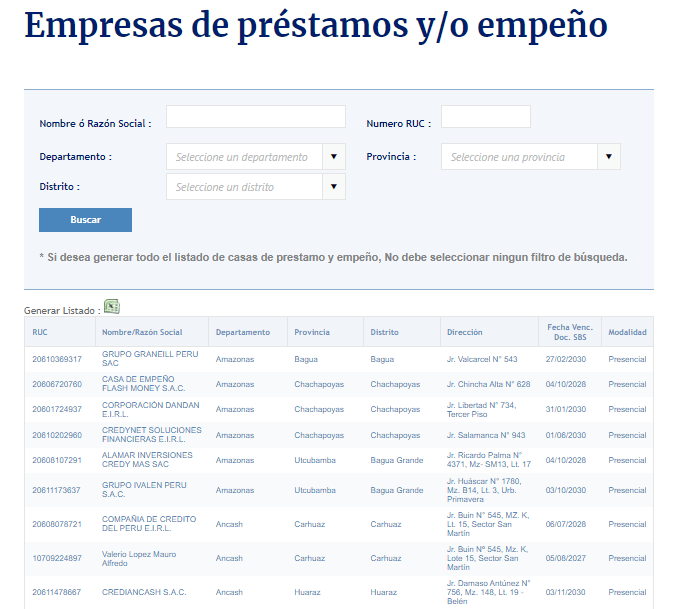Image resolution: width=673 pixels, height=609 pixels.
Task: Open the Provincia dropdown arrow
Action: coord(609,157)
